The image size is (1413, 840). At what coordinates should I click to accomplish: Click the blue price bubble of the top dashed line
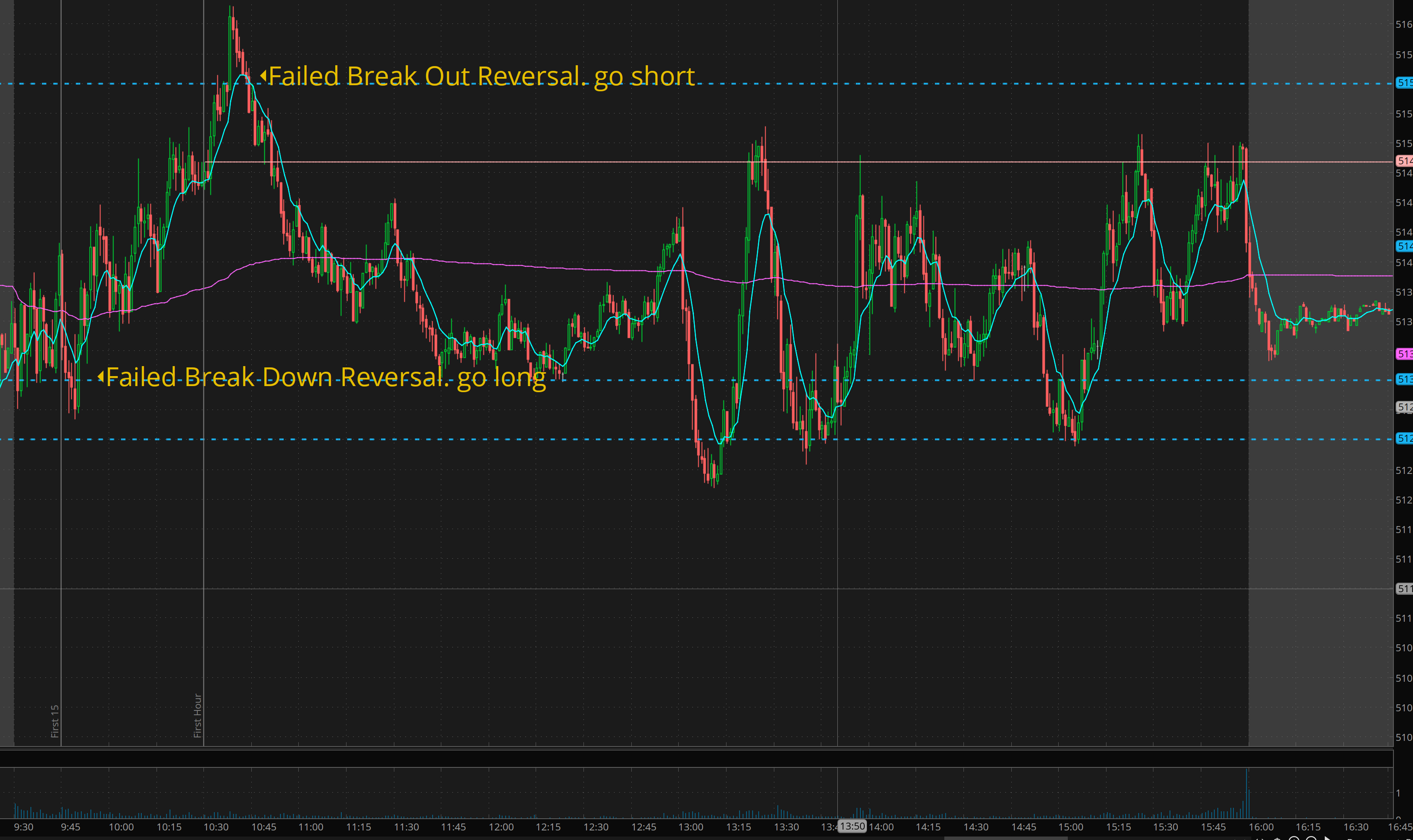coord(1404,83)
